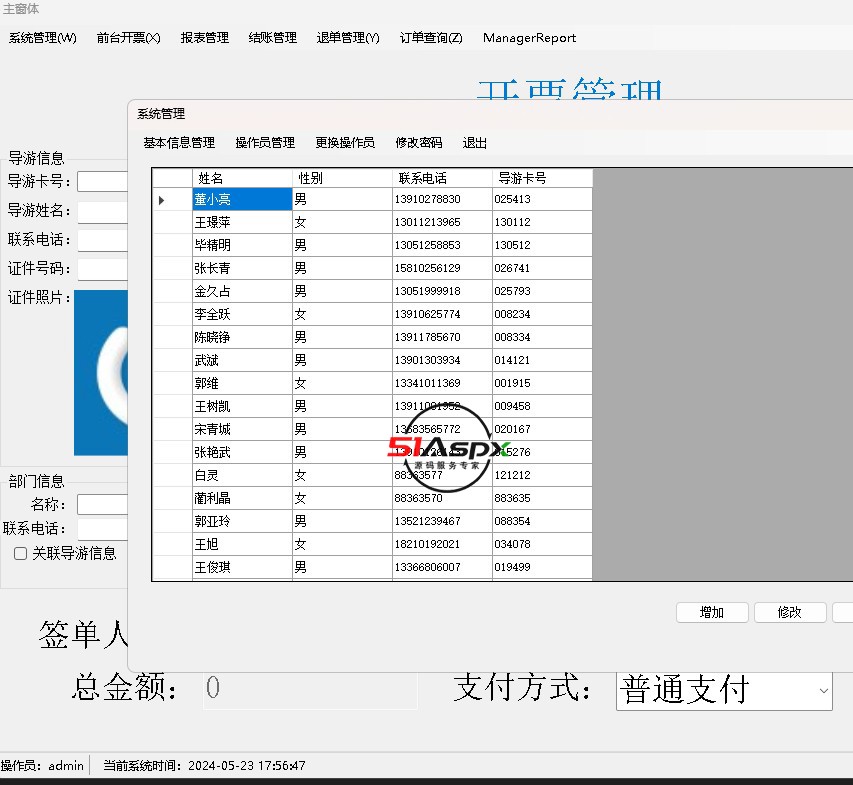This screenshot has height=785, width=853.
Task: Expand the 支付方式 dropdown
Action: click(x=823, y=691)
